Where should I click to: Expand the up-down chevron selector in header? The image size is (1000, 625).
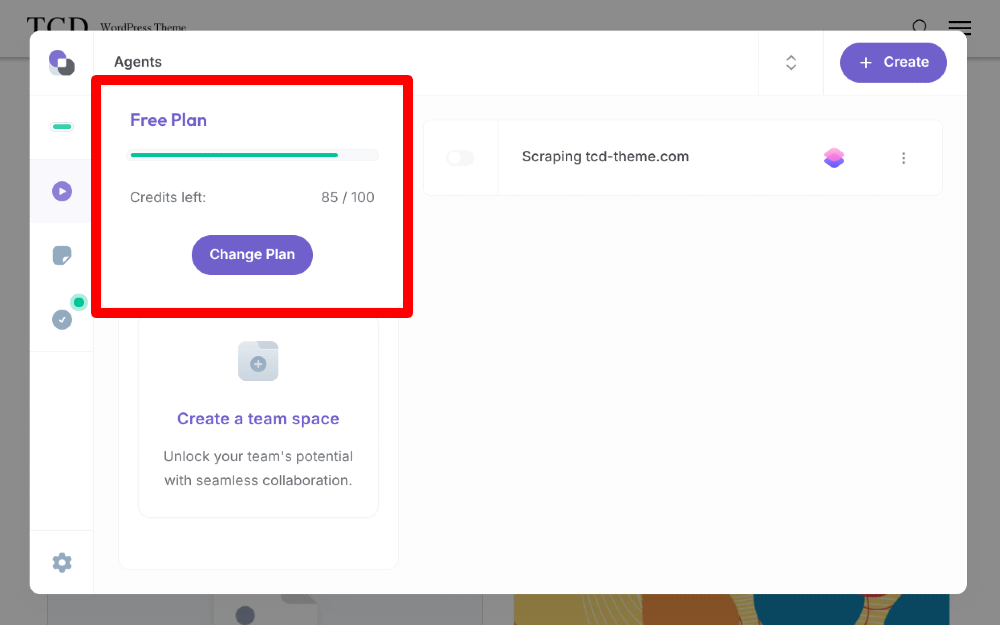coord(791,62)
